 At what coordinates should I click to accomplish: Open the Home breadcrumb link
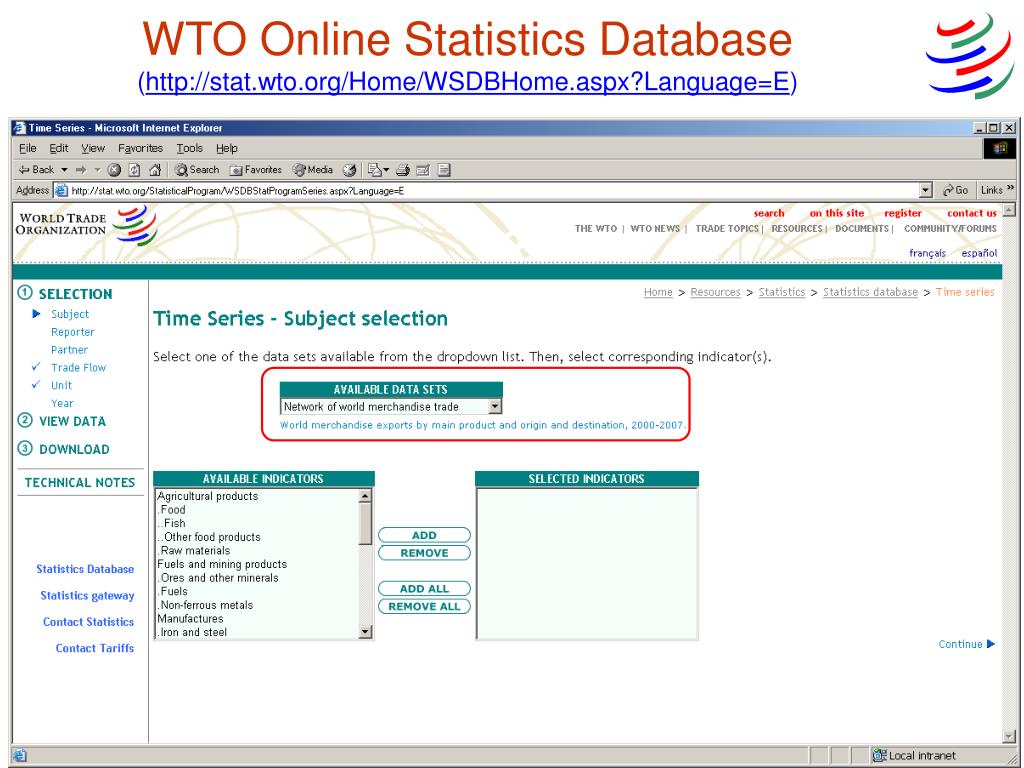coord(658,292)
